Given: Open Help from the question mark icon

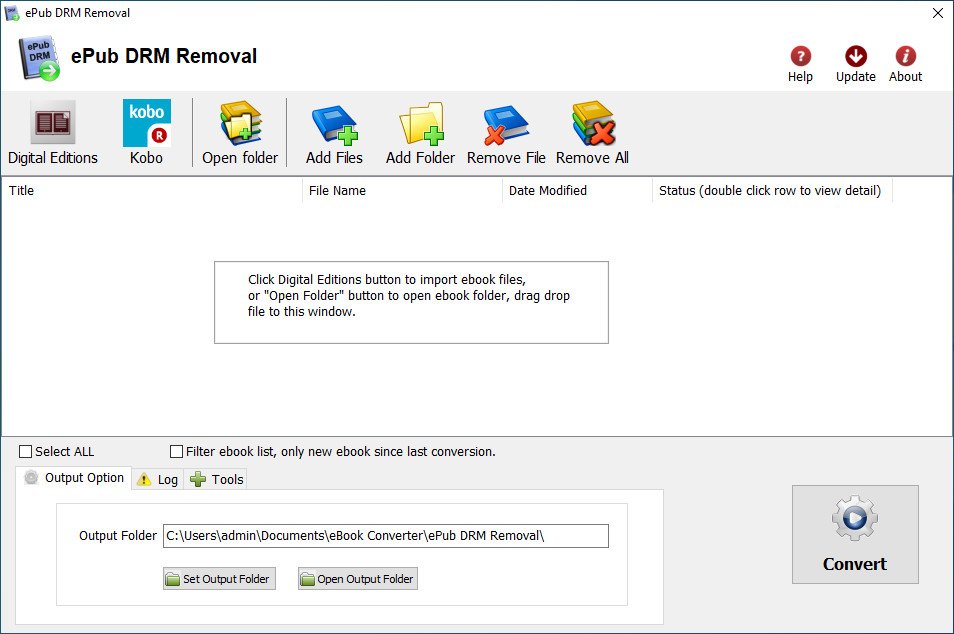Looking at the screenshot, I should 801,57.
